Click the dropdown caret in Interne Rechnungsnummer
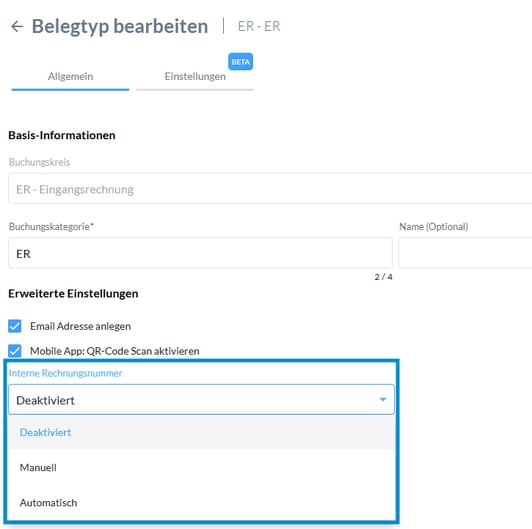 pos(383,399)
